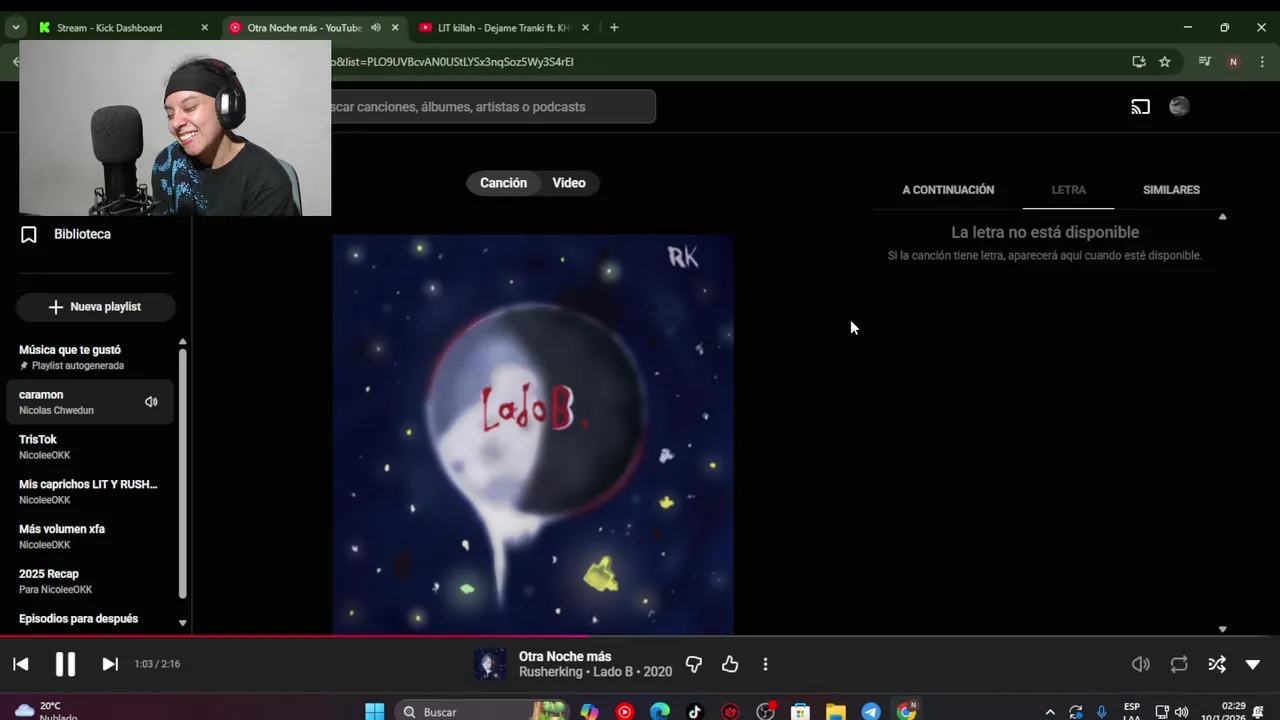Click sidebar playlist scrollbar down arrow

(x=182, y=622)
